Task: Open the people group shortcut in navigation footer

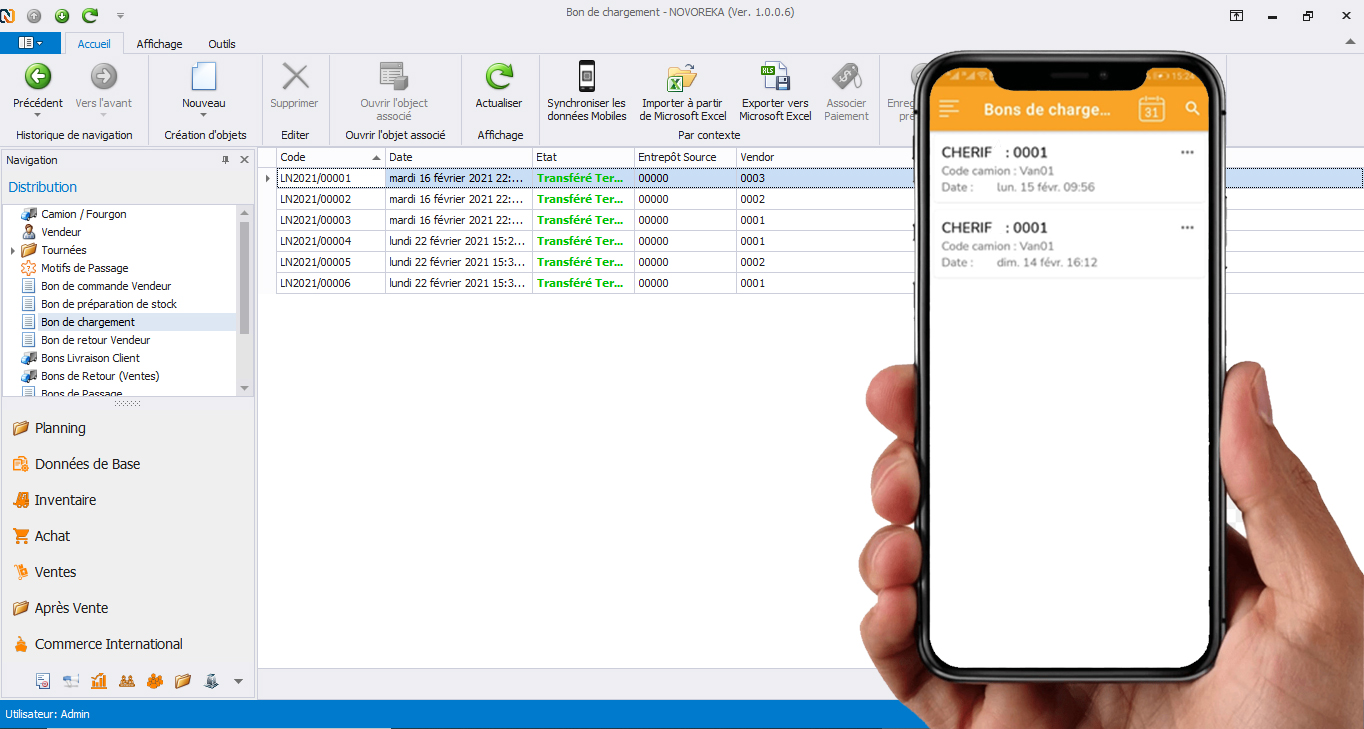Action: pos(155,681)
